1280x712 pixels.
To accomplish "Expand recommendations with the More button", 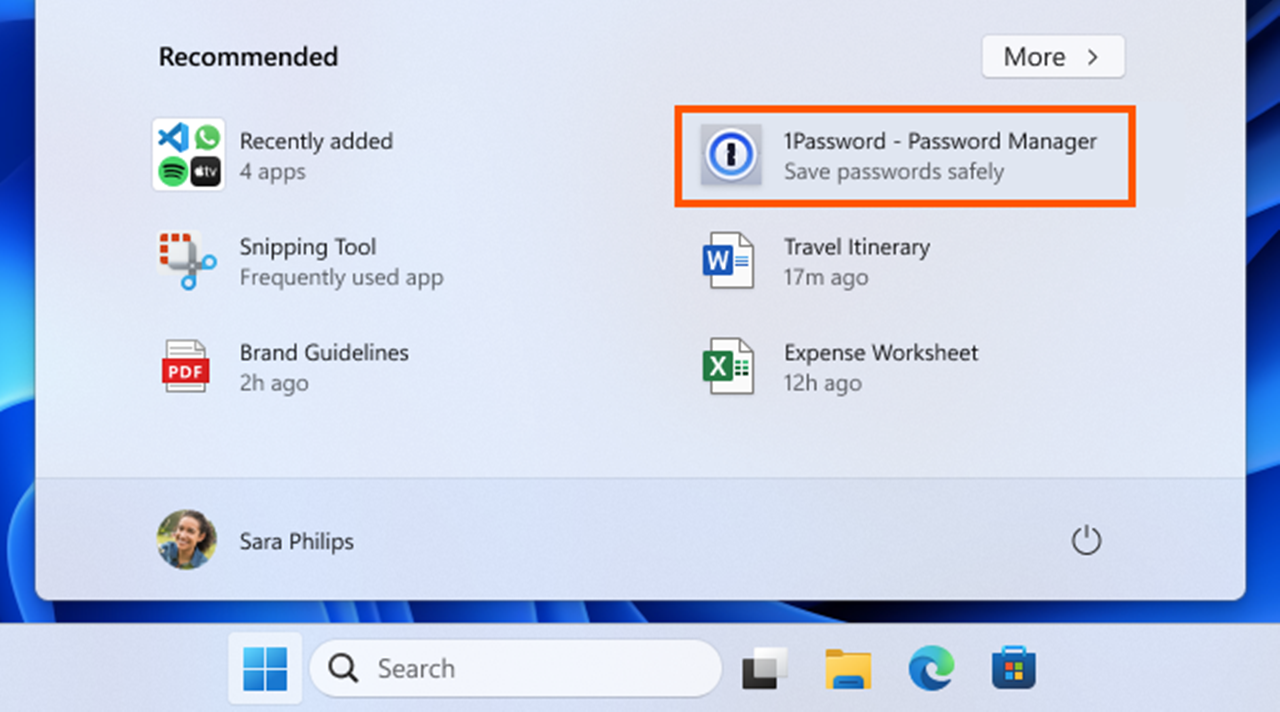I will click(1052, 57).
